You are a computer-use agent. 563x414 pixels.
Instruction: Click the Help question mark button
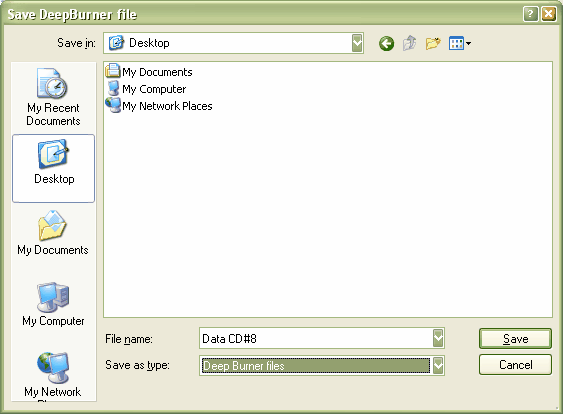click(530, 14)
